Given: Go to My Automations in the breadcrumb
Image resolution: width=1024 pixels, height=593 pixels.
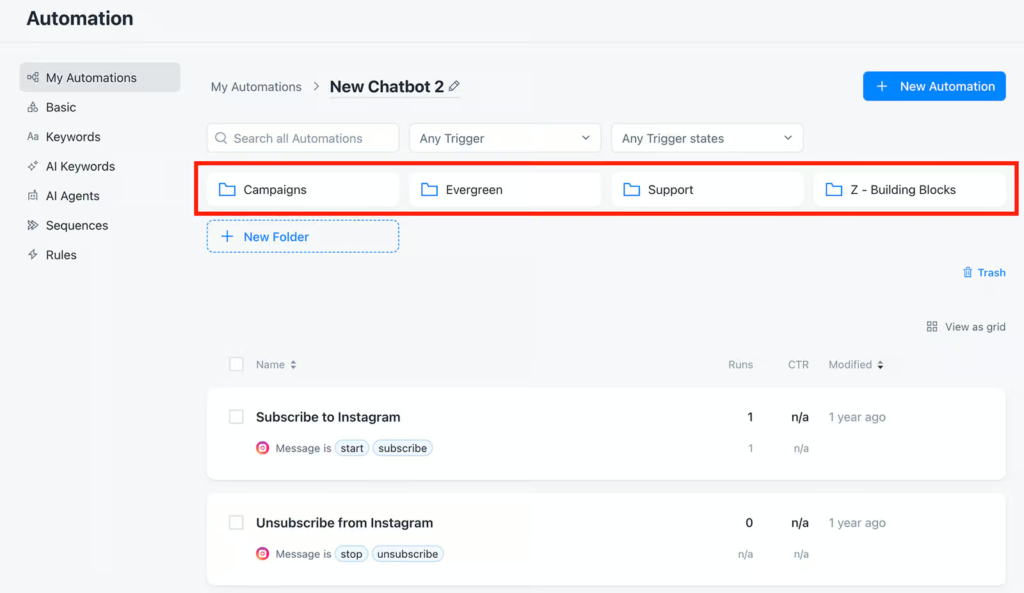Looking at the screenshot, I should [256, 87].
